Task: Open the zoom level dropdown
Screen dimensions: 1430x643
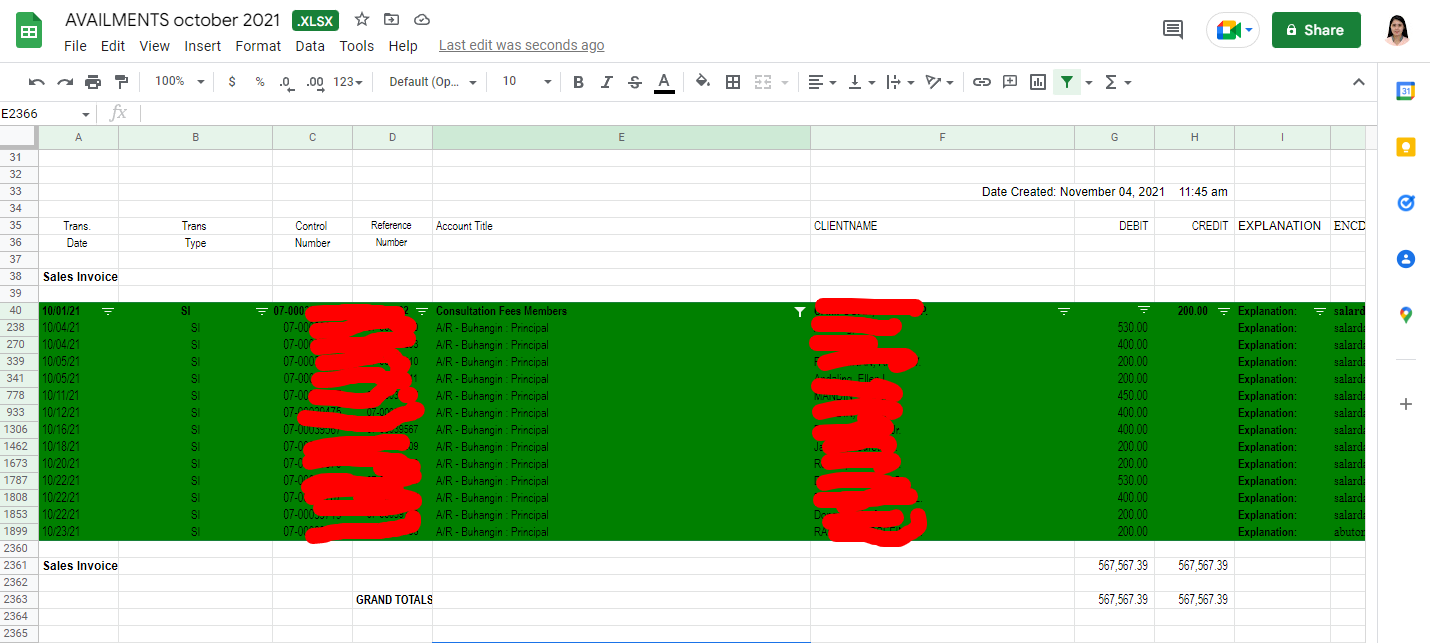Action: point(180,82)
